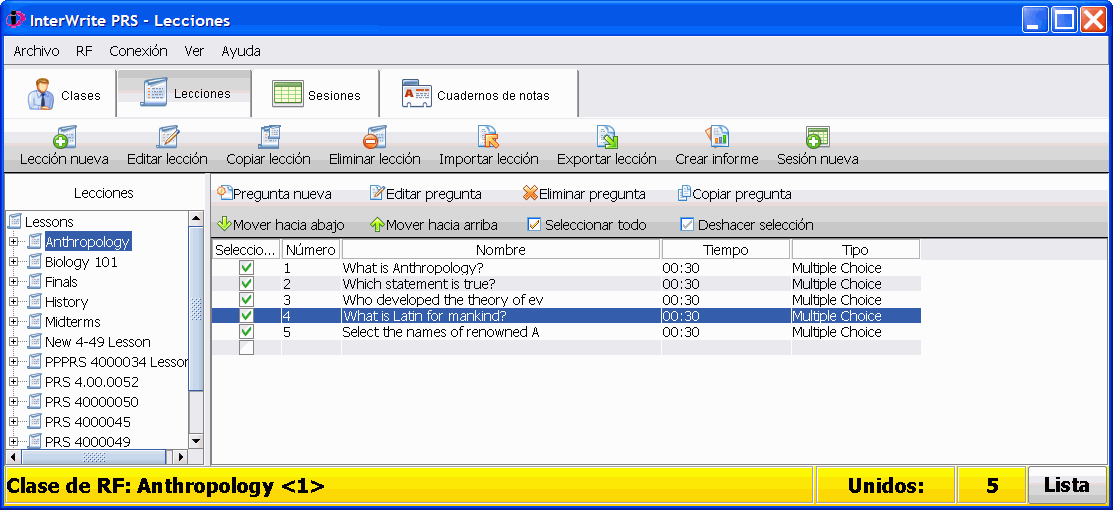Image resolution: width=1113 pixels, height=510 pixels.
Task: Open the RF menu
Action: click(84, 51)
